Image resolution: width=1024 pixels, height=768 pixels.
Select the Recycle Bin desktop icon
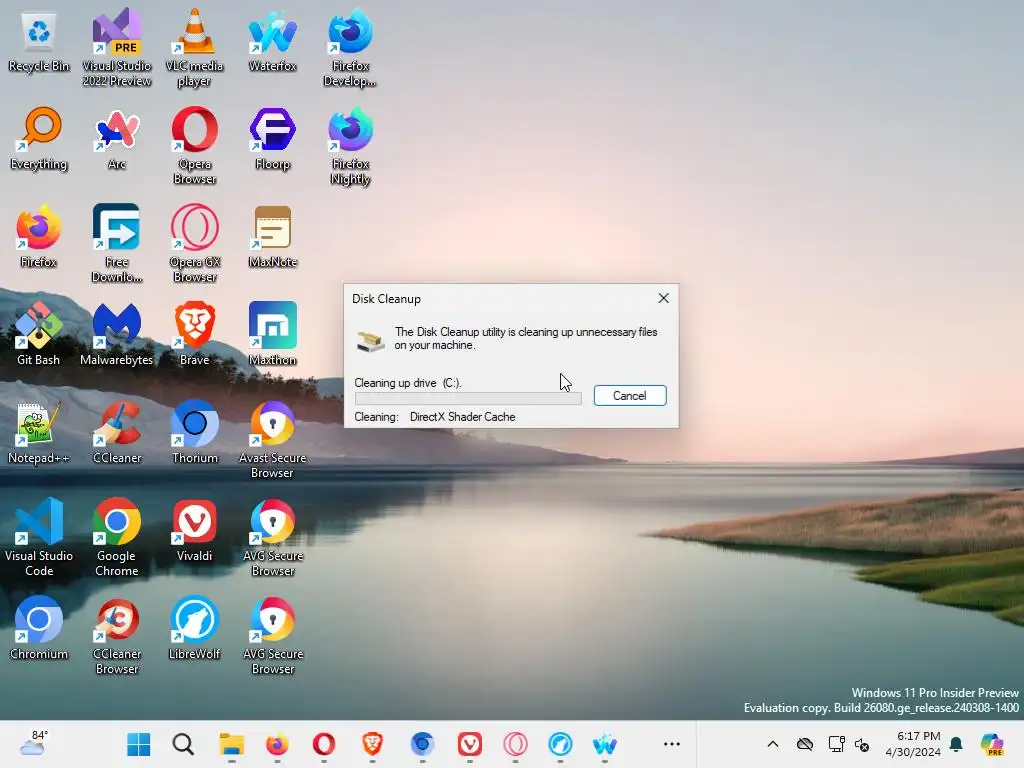pyautogui.click(x=39, y=42)
